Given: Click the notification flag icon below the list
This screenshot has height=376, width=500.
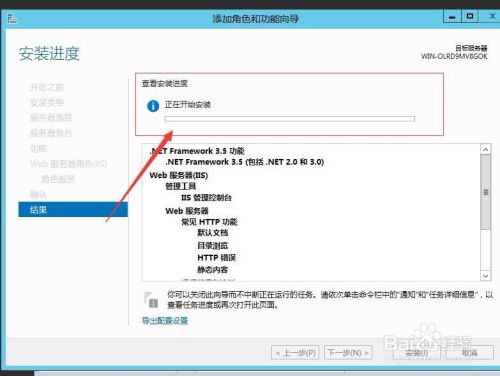Looking at the screenshot, I should tap(151, 299).
